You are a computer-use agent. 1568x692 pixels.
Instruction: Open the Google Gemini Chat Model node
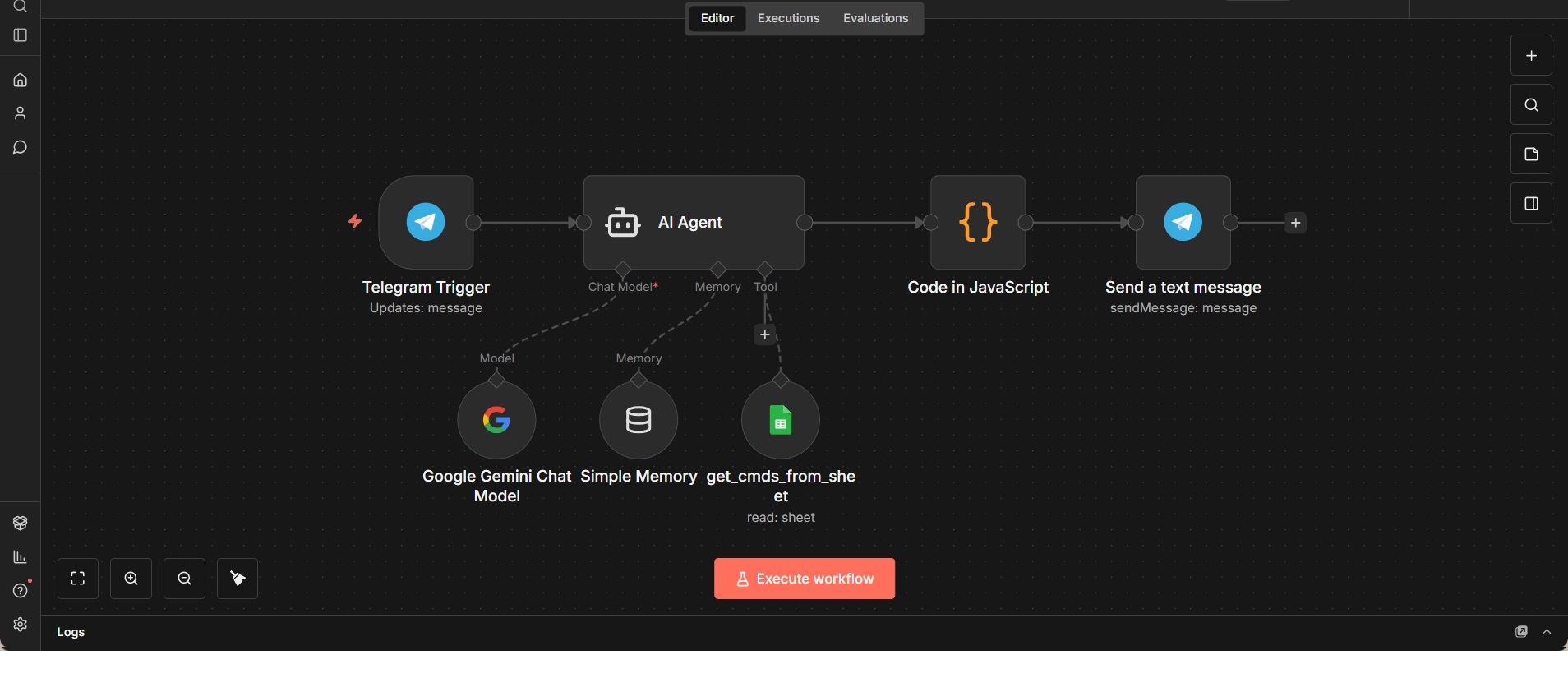(496, 420)
